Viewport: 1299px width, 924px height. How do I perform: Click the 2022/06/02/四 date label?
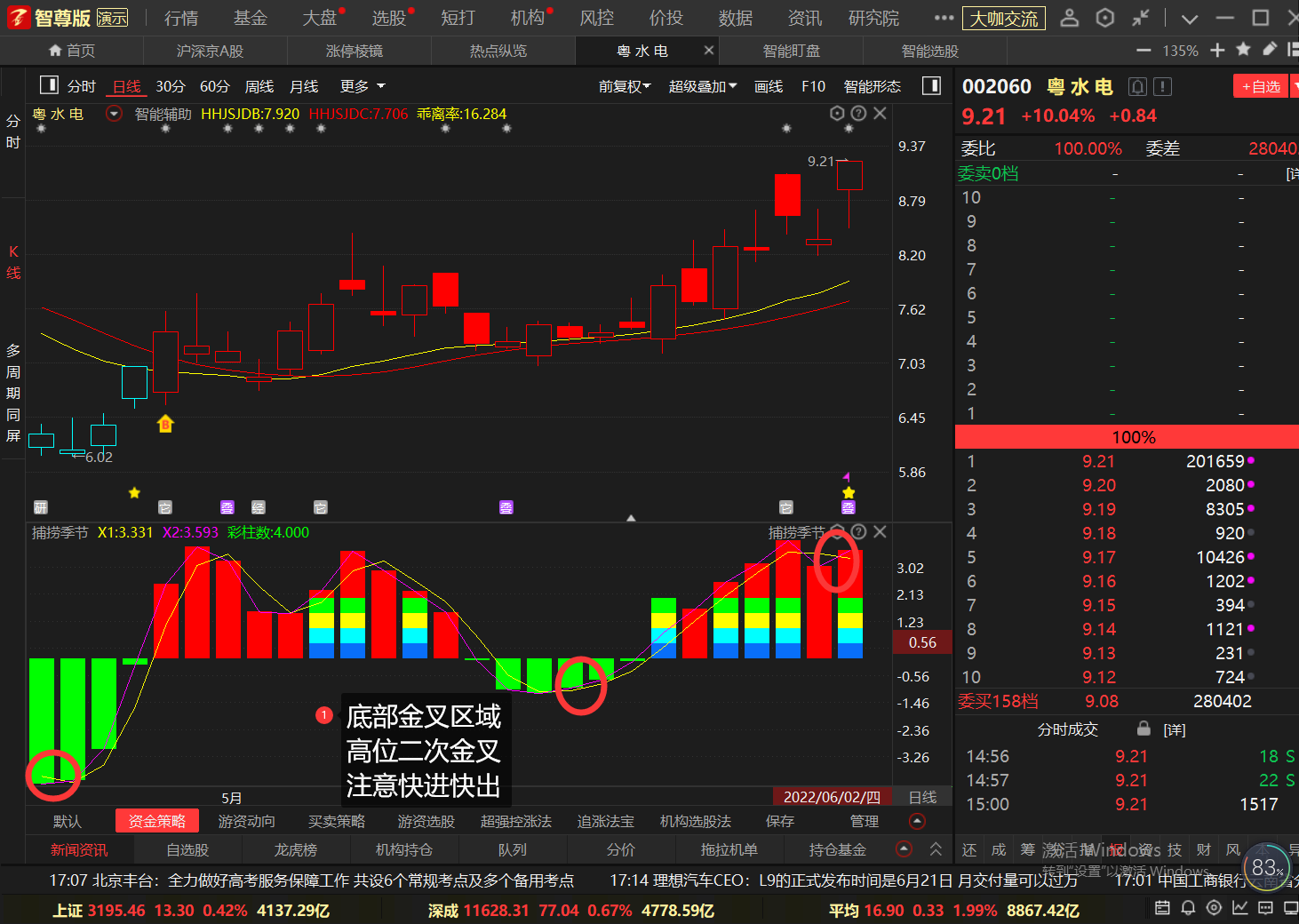[832, 797]
